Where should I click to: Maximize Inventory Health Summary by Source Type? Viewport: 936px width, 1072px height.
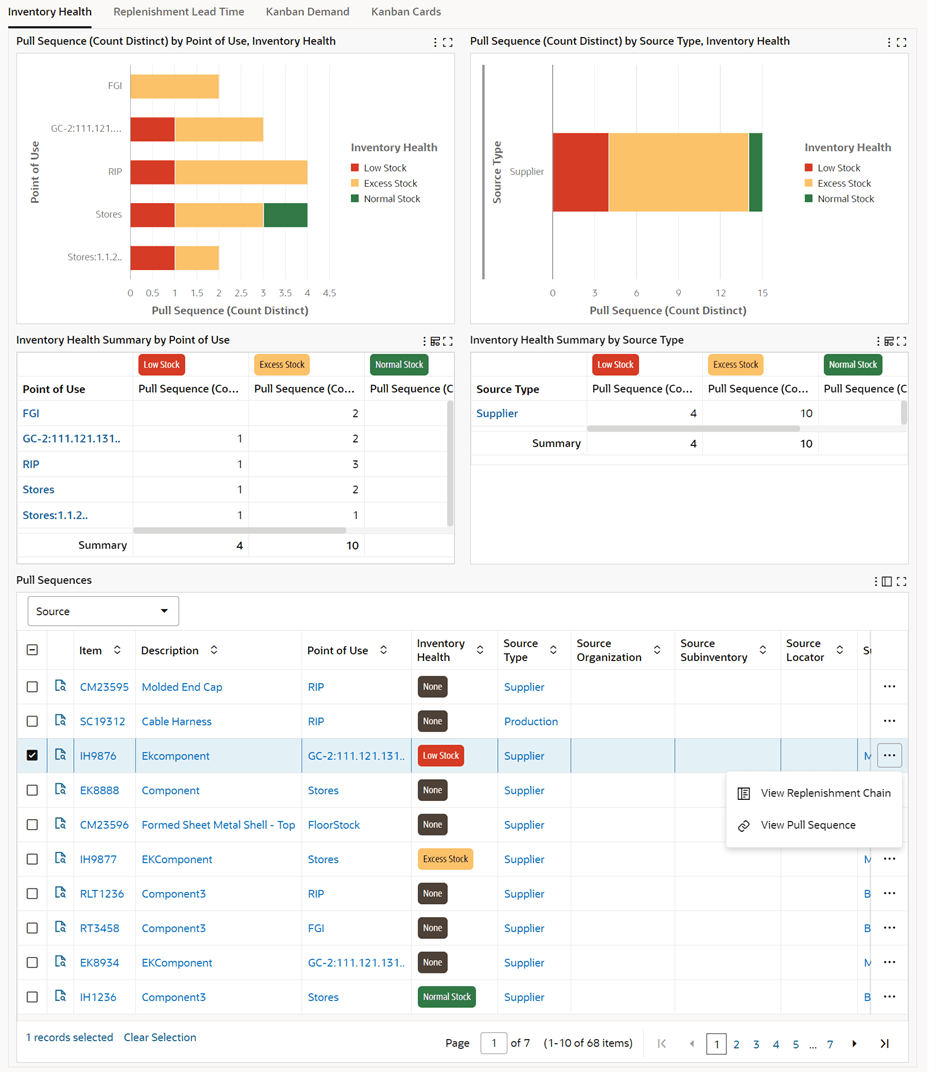coord(902,341)
